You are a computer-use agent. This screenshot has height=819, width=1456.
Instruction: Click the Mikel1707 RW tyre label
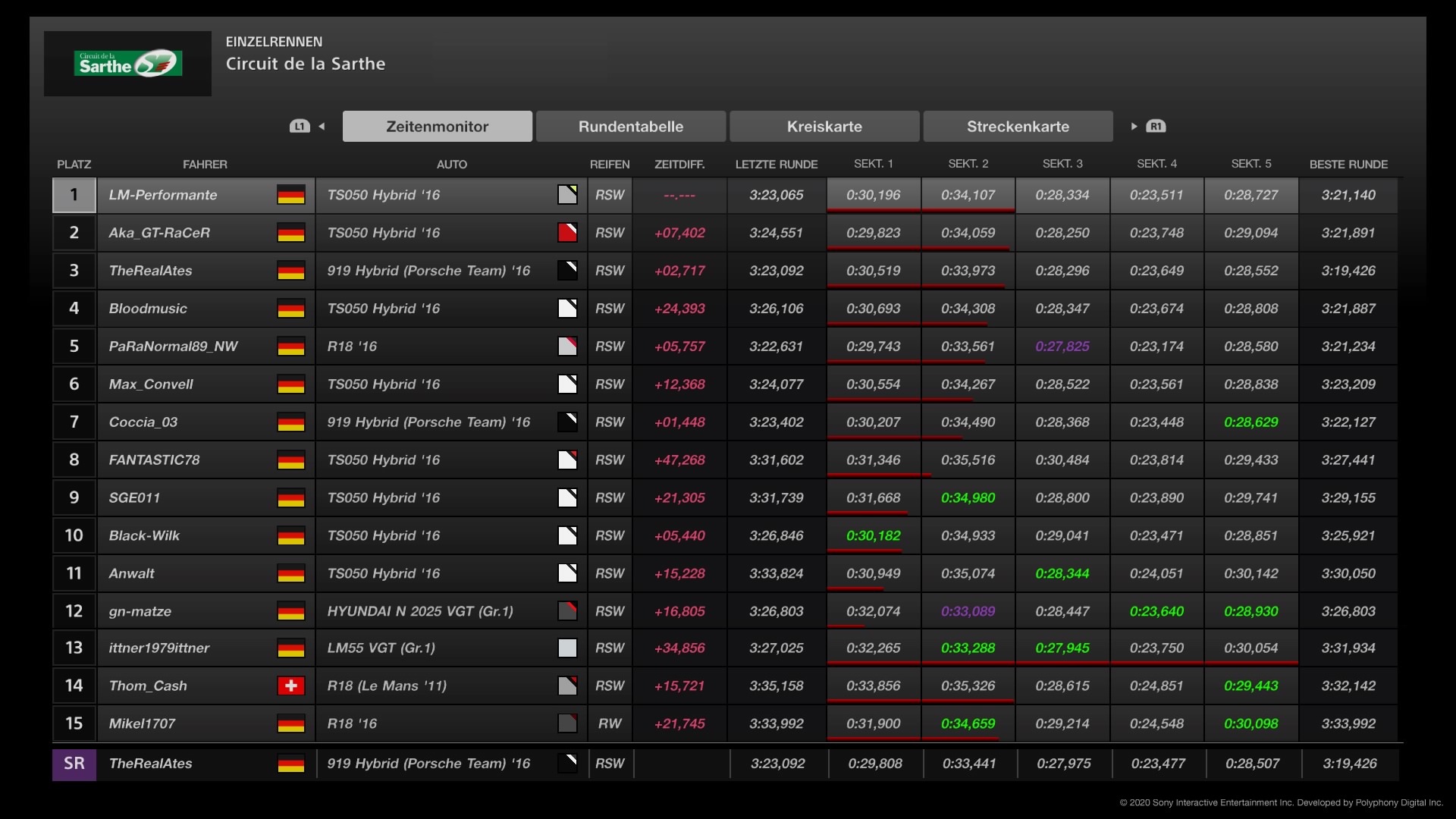tap(609, 724)
